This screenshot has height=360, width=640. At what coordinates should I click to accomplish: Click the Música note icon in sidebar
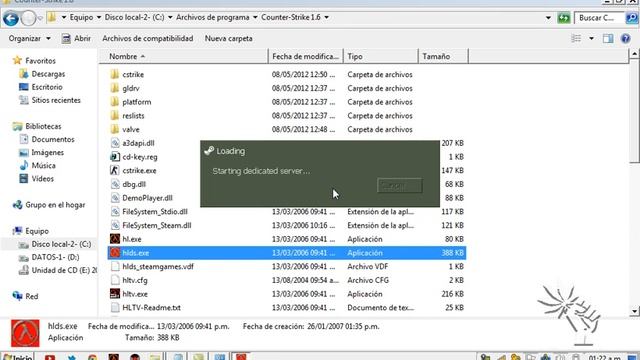click(24, 165)
